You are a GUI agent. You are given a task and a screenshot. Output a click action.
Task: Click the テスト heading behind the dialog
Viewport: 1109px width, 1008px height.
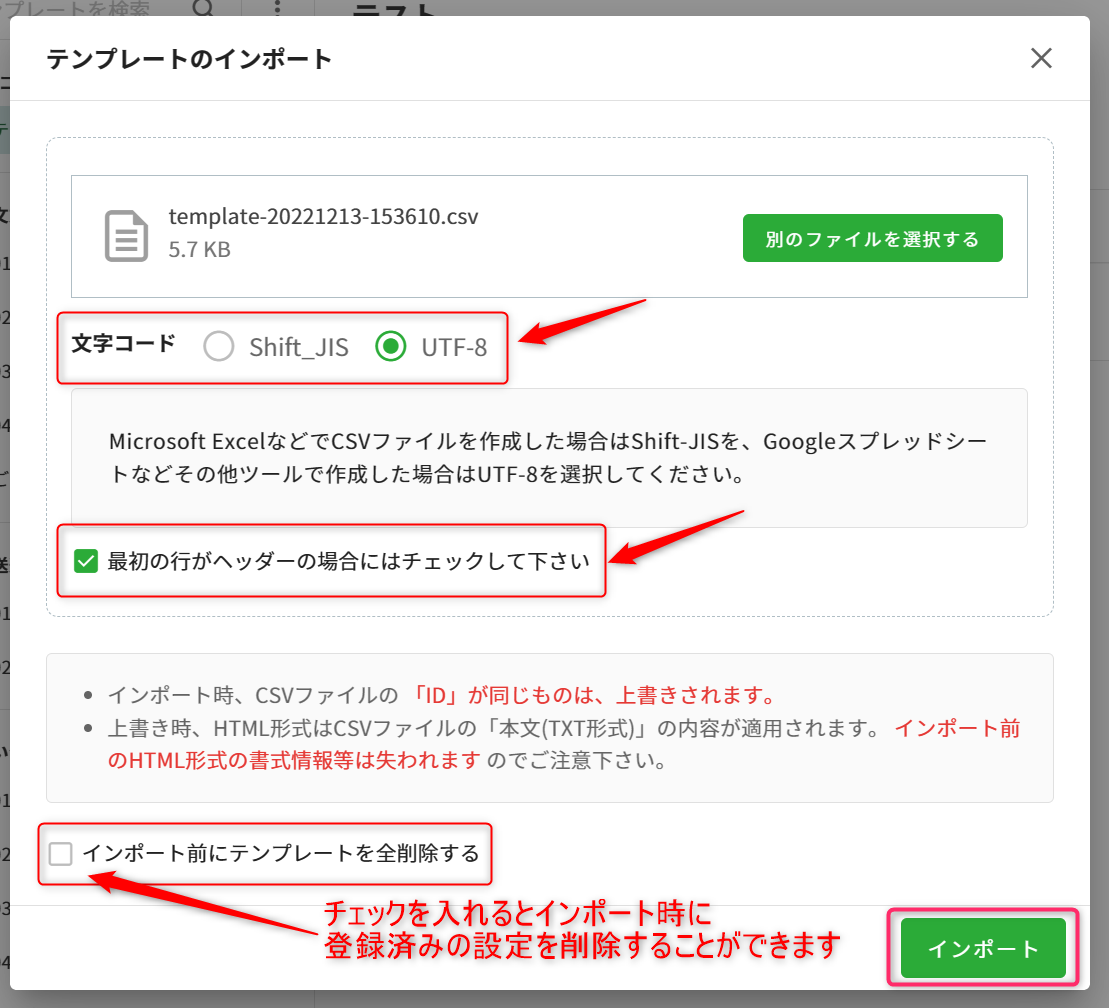(395, 10)
